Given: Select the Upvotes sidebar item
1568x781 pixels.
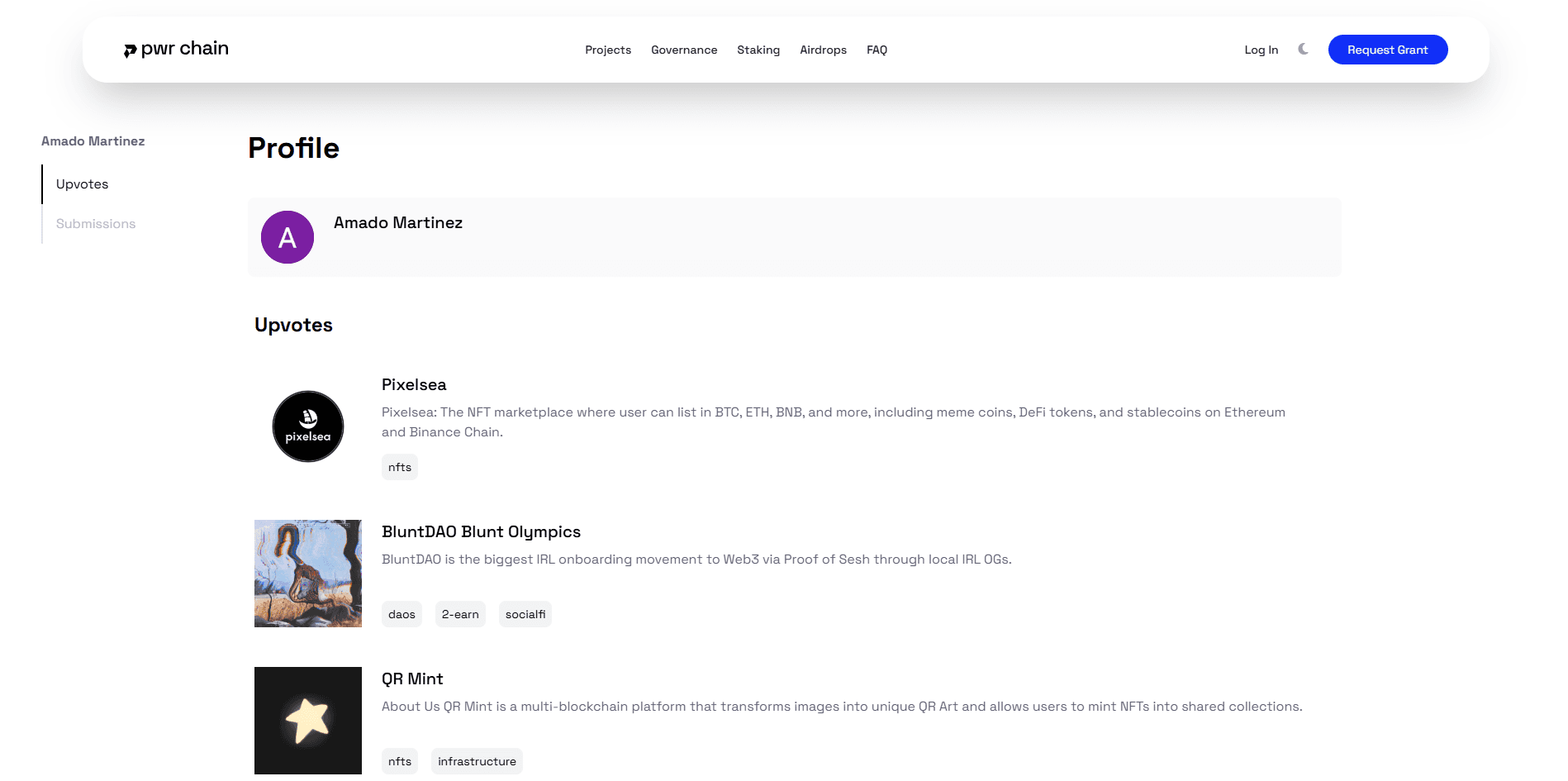Looking at the screenshot, I should coord(81,183).
